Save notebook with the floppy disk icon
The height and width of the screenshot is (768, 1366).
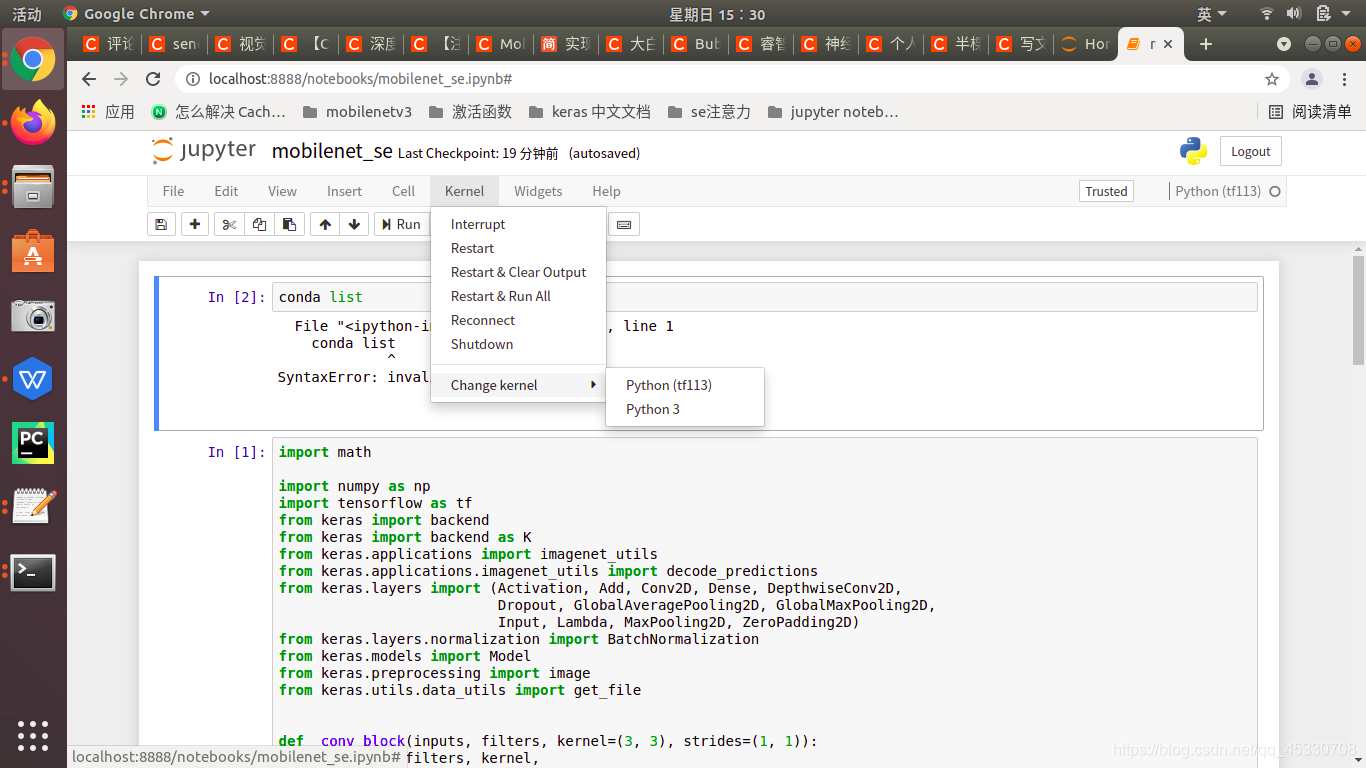(x=160, y=224)
